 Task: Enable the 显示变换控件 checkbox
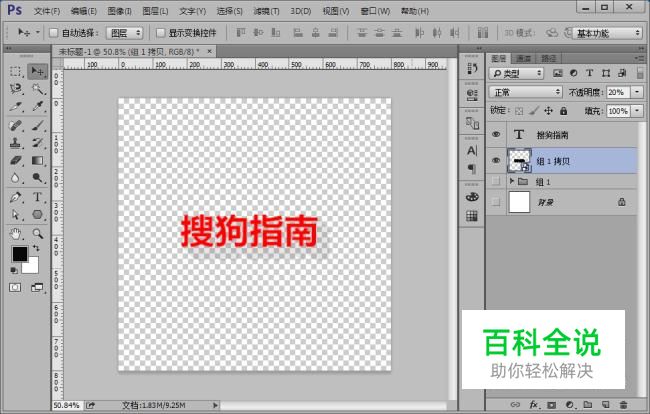pos(160,33)
